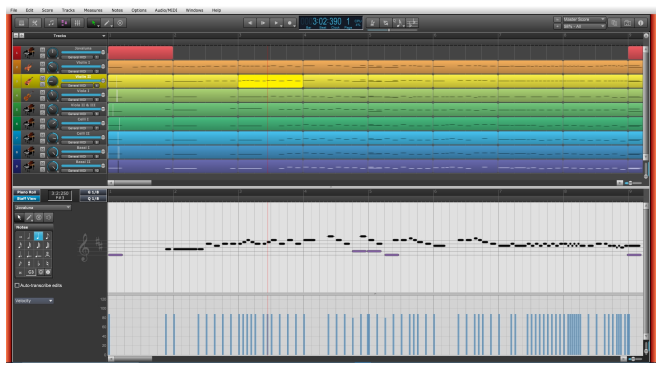Click the staff lines icon right of the time display
Screen dimensions: 659x369
(x=412, y=23)
